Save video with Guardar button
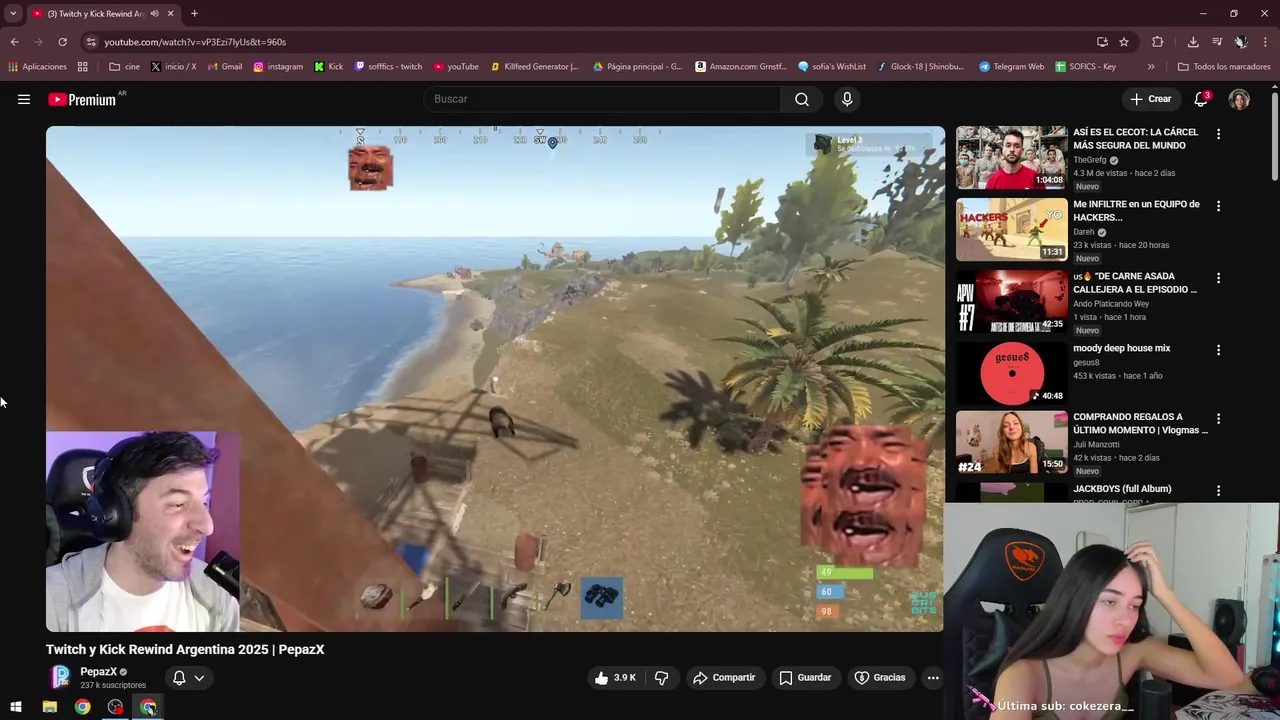 pyautogui.click(x=805, y=678)
